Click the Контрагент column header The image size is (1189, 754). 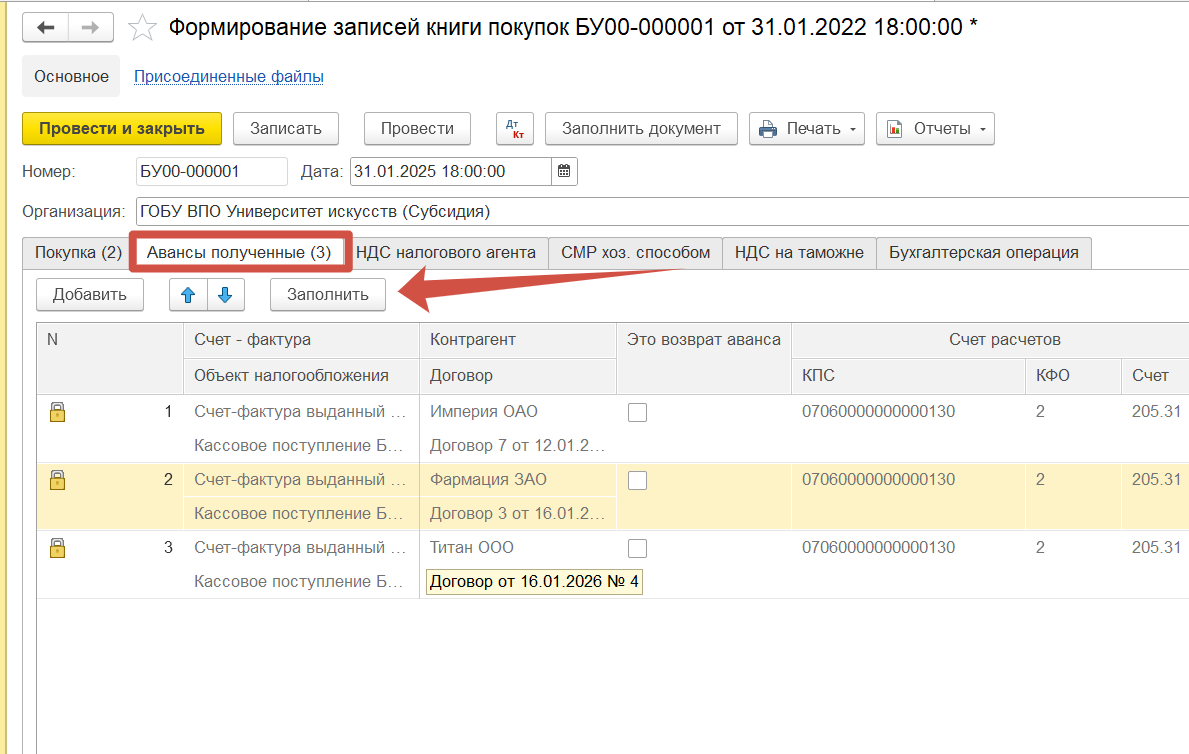coord(518,340)
